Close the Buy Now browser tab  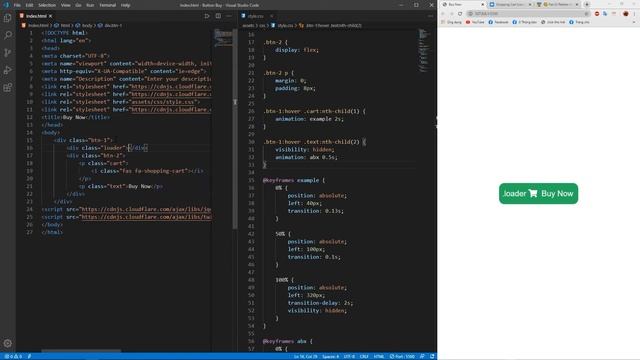click(x=482, y=4)
